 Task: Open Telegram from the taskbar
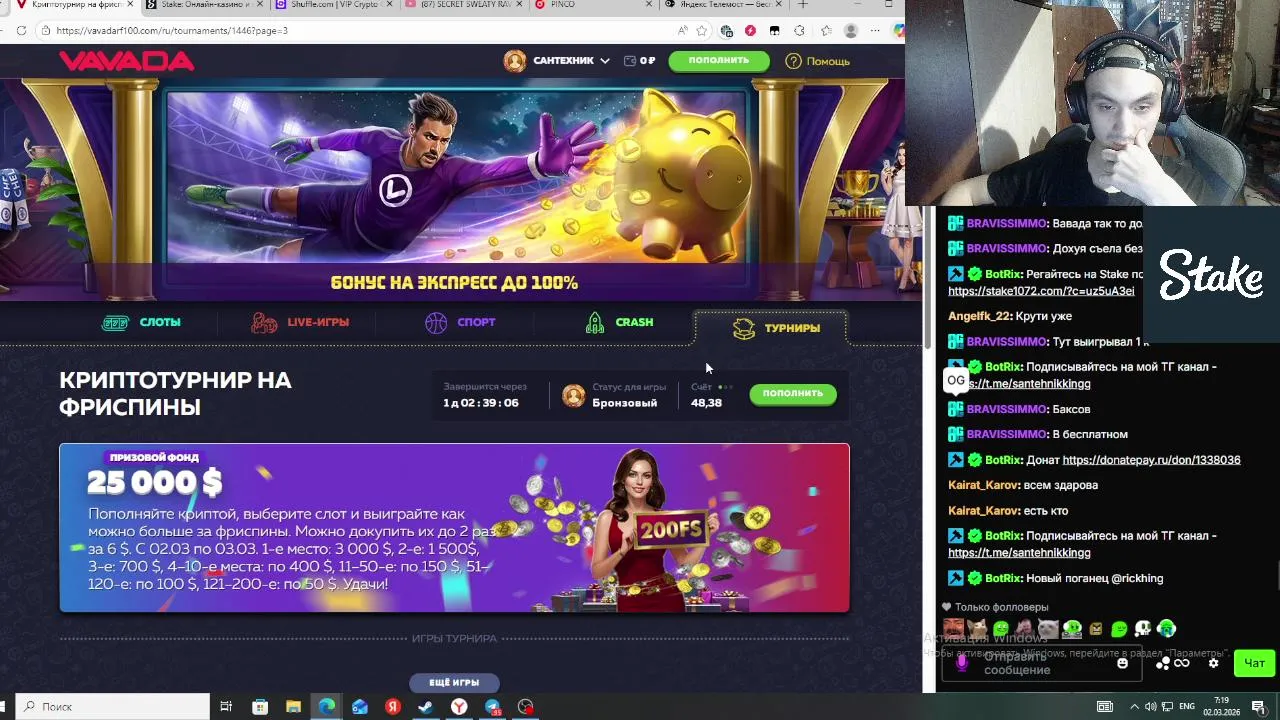(x=492, y=707)
